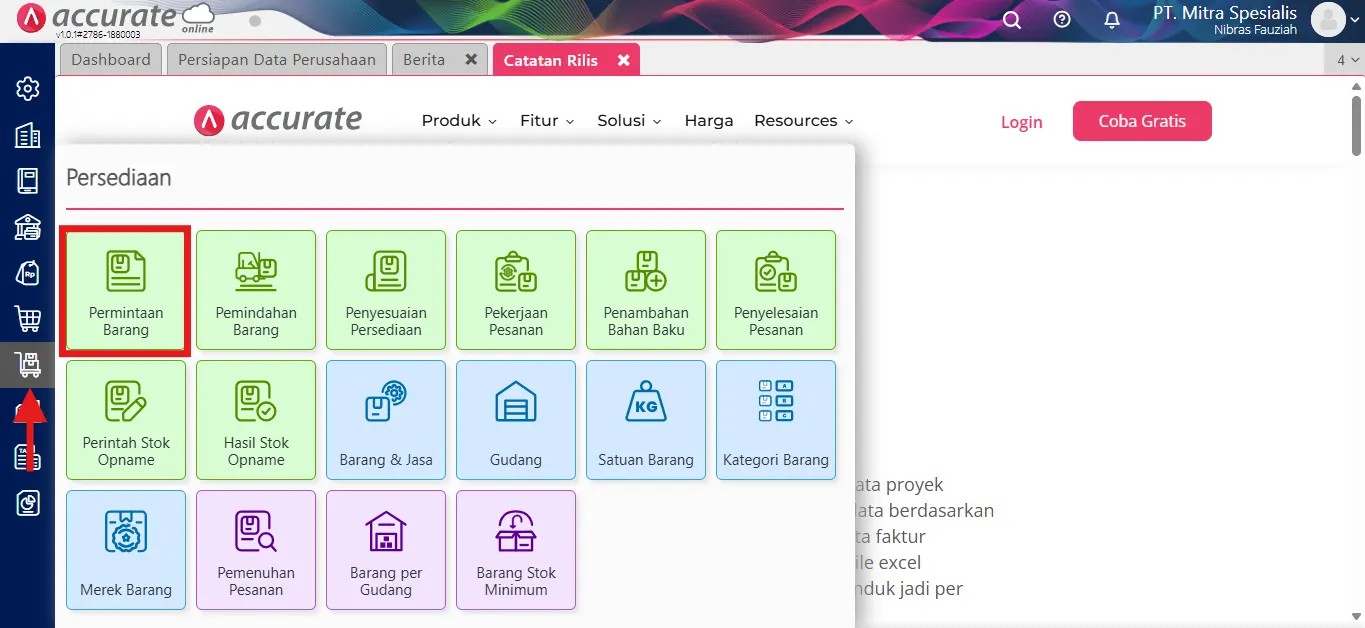Open Penyesuaian Persediaan
This screenshot has width=1365, height=628.
385,290
